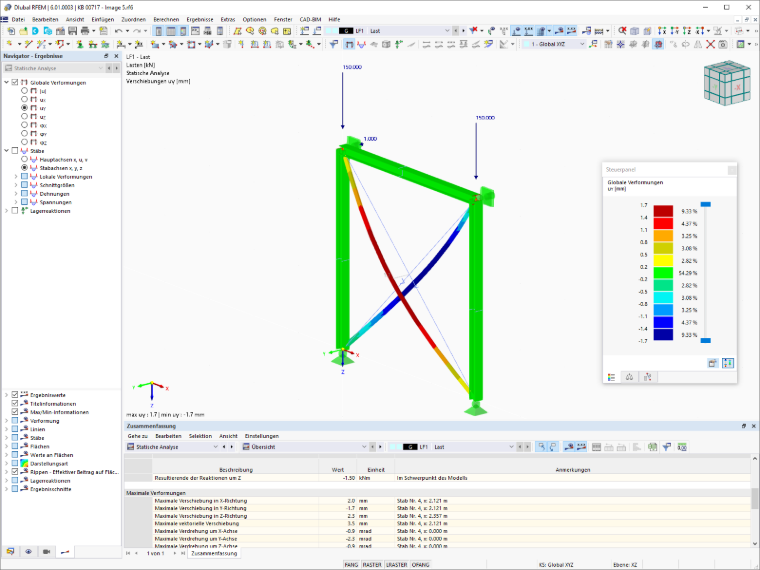Click the Print icon in toolbar
This screenshot has height=570, width=760.
click(85, 31)
